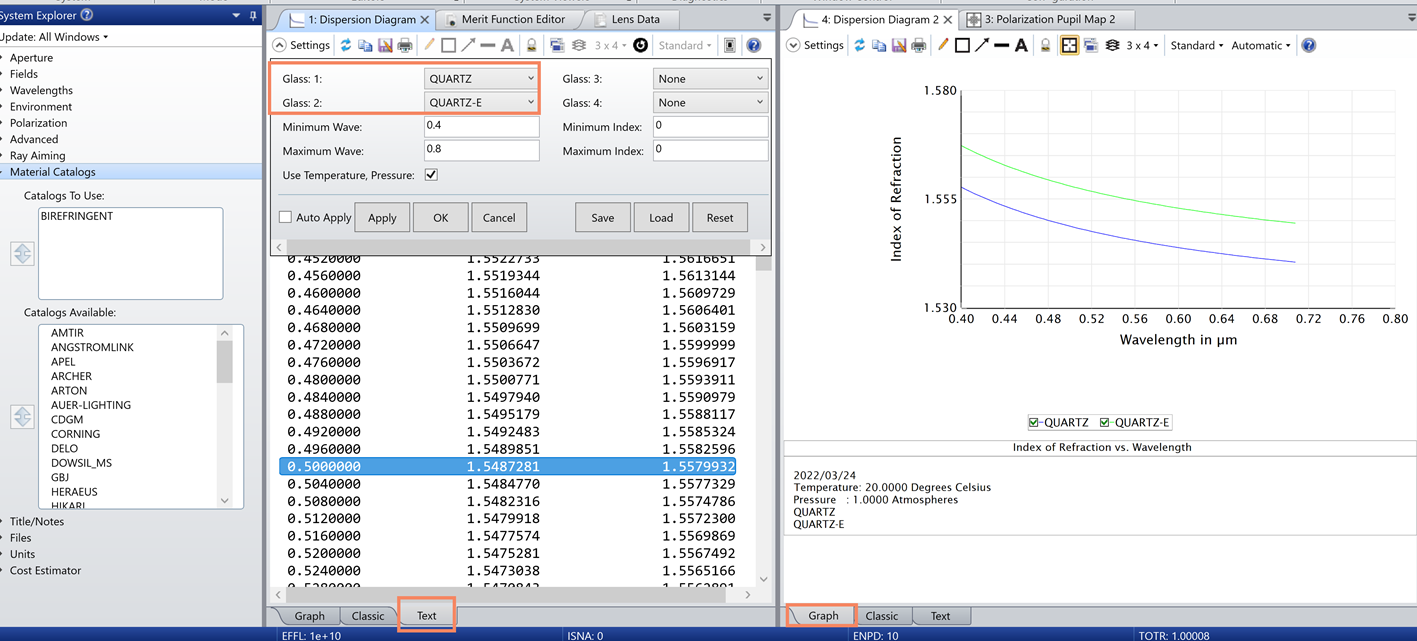Open the Glass 3 None dropdown

[710, 78]
